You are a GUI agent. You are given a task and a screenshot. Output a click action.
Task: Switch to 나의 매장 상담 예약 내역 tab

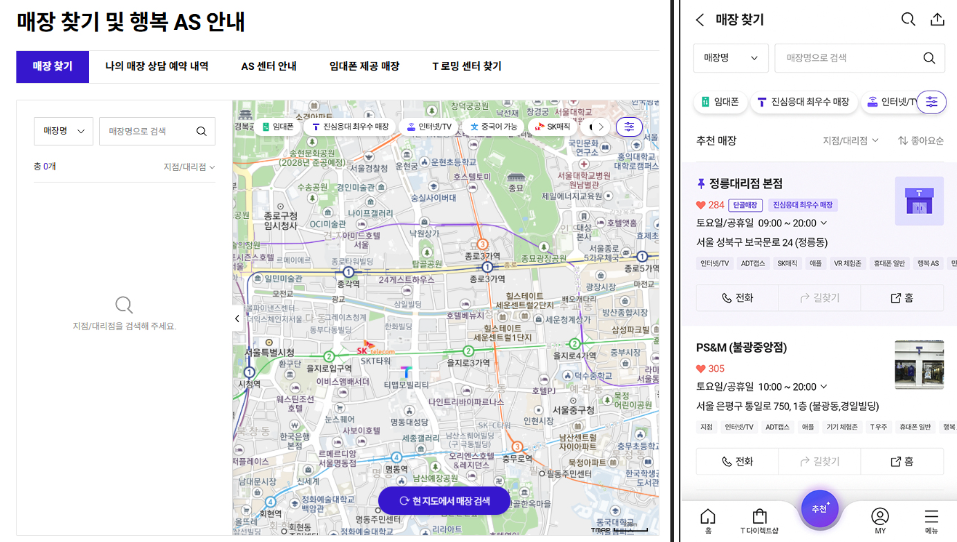click(157, 67)
